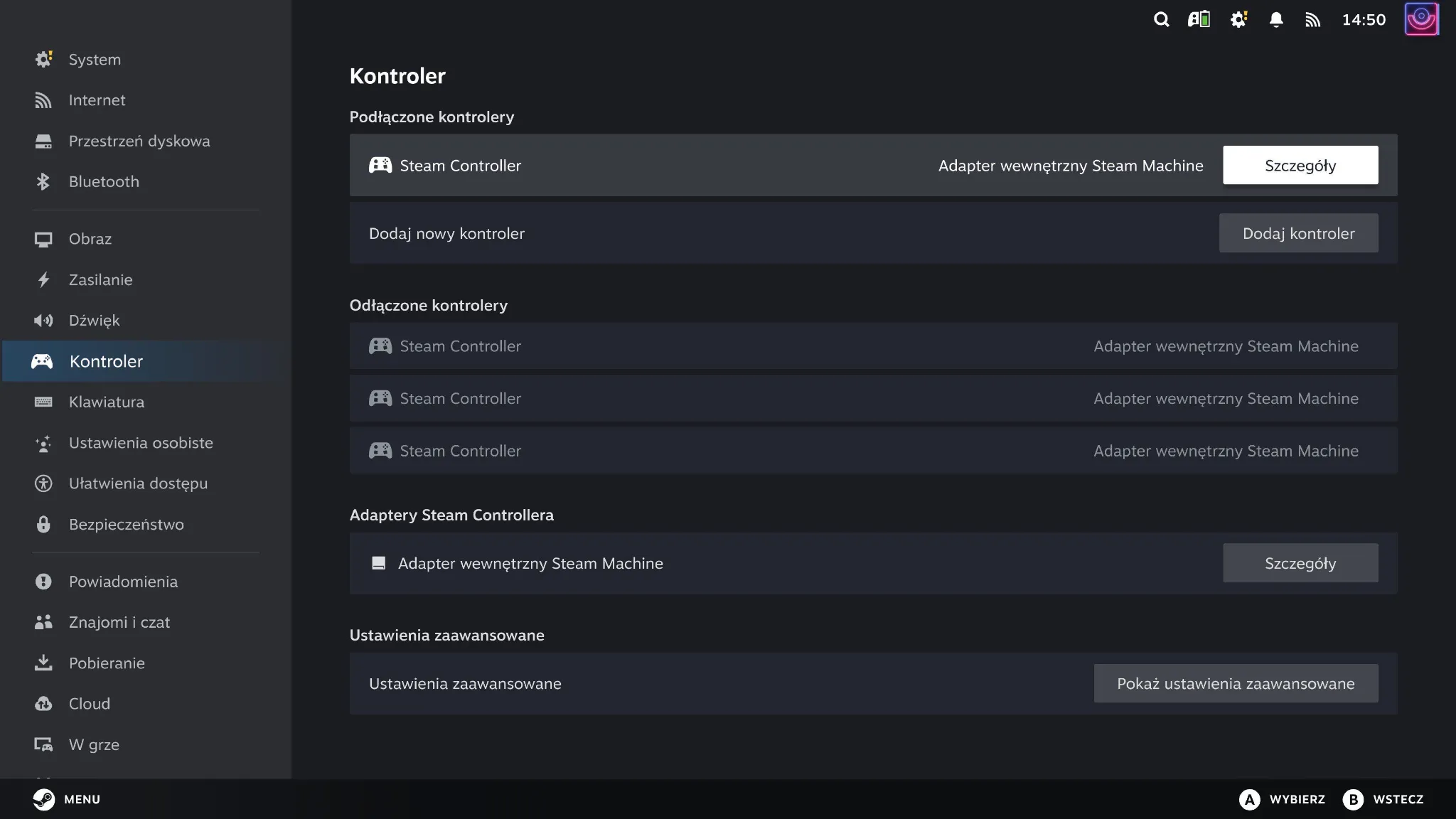Click the Dodaj kontroler button
This screenshot has height=819, width=1456.
tap(1298, 233)
